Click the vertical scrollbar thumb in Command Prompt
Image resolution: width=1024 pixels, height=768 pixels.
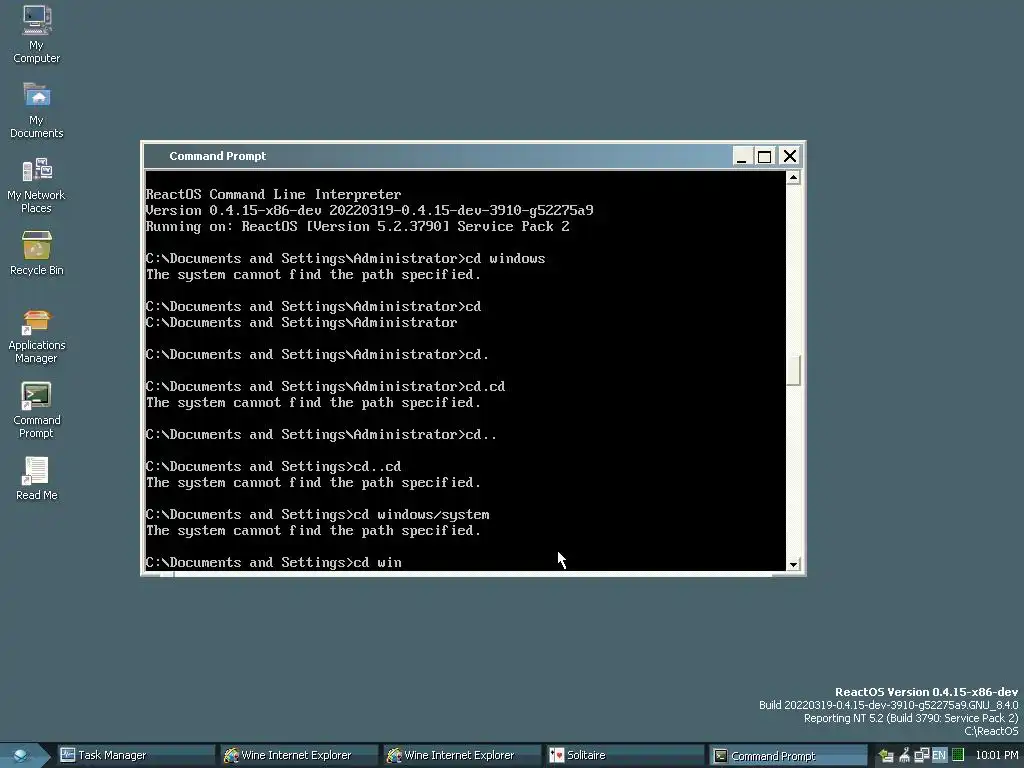(x=793, y=370)
